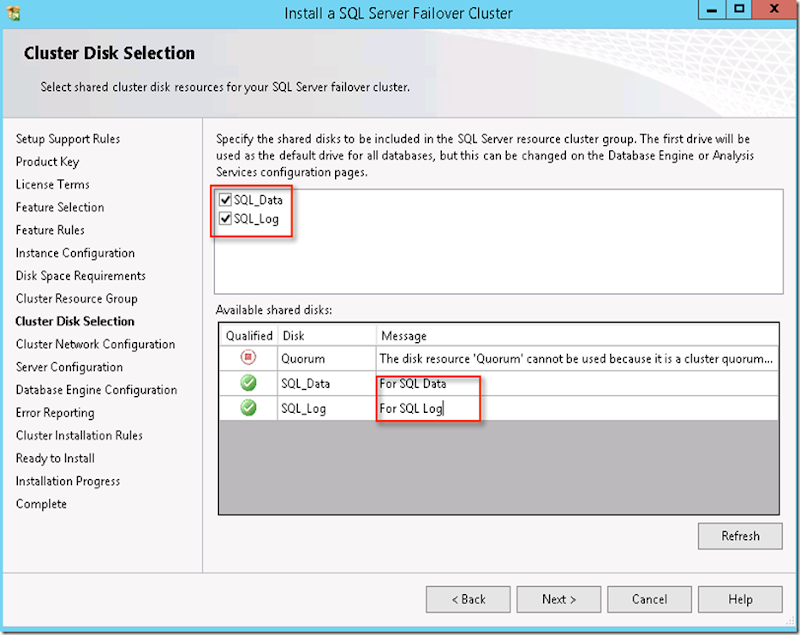The width and height of the screenshot is (800, 635).
Task: Click the Disk column header
Action: click(x=327, y=336)
